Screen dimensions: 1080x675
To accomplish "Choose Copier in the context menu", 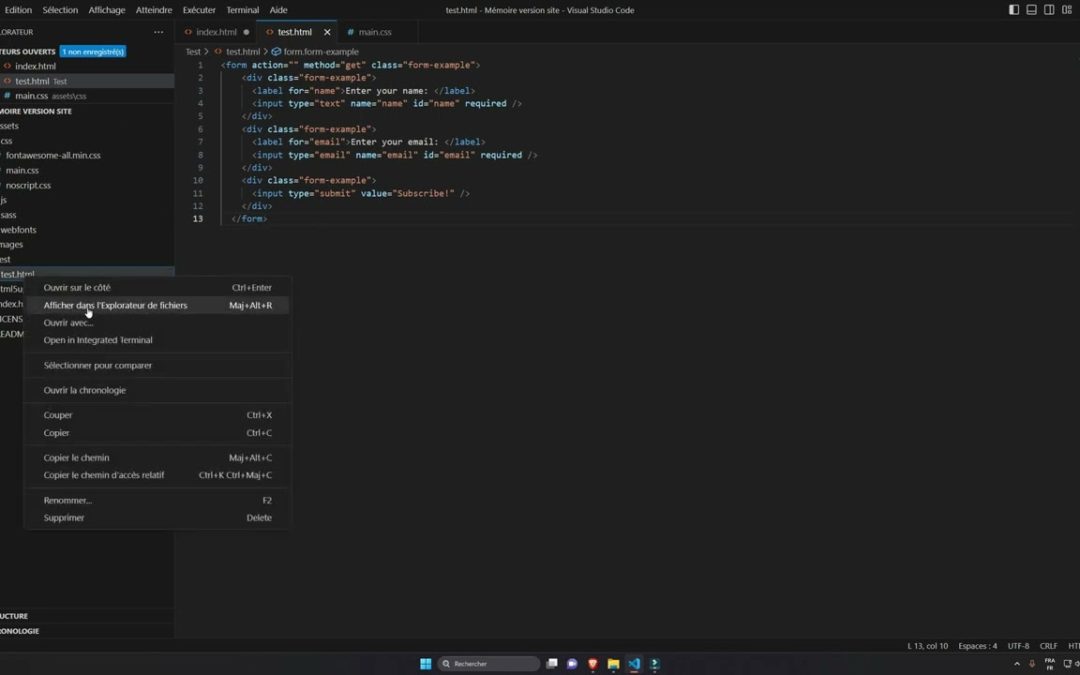I will pyautogui.click(x=158, y=433).
